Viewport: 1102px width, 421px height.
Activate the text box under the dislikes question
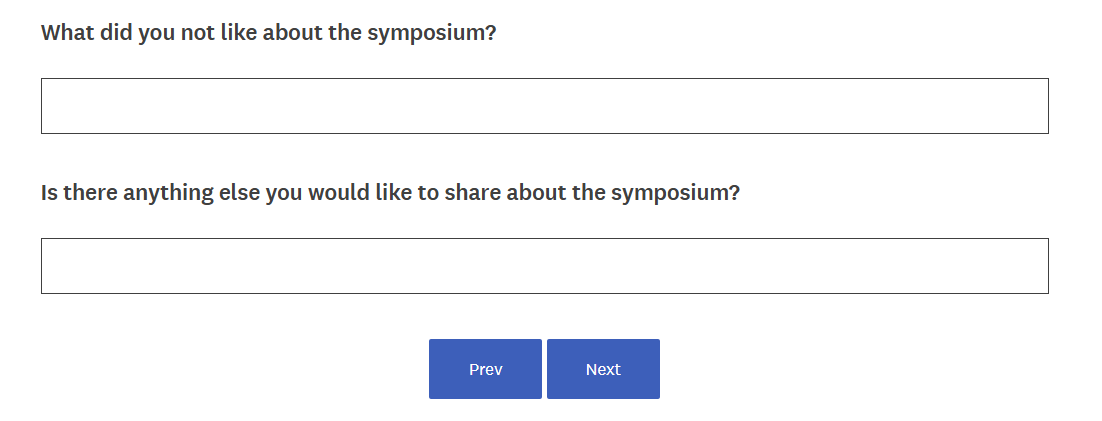(x=544, y=106)
